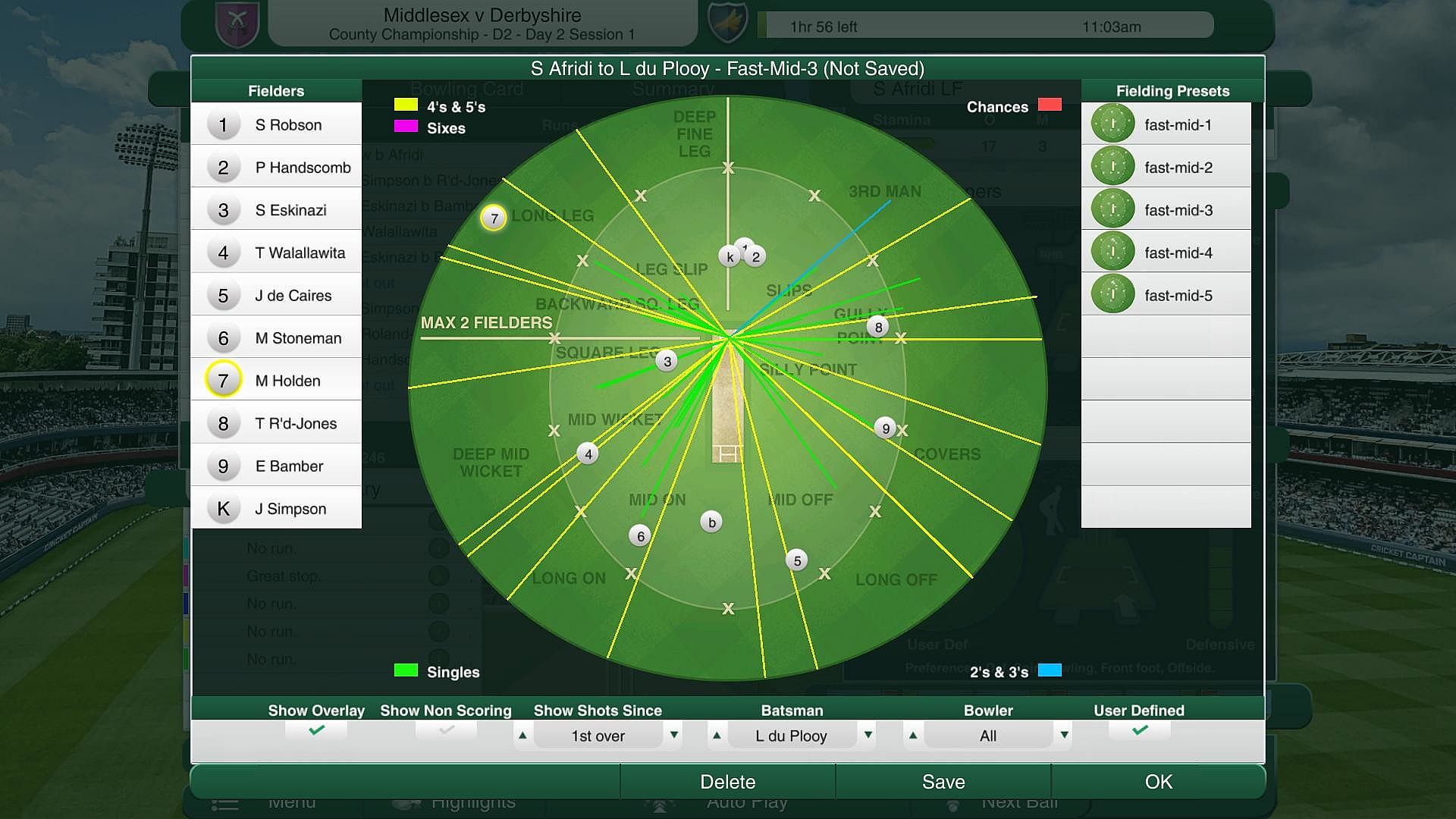Confirm the field with the OK button
The width and height of the screenshot is (1456, 819).
(1158, 782)
